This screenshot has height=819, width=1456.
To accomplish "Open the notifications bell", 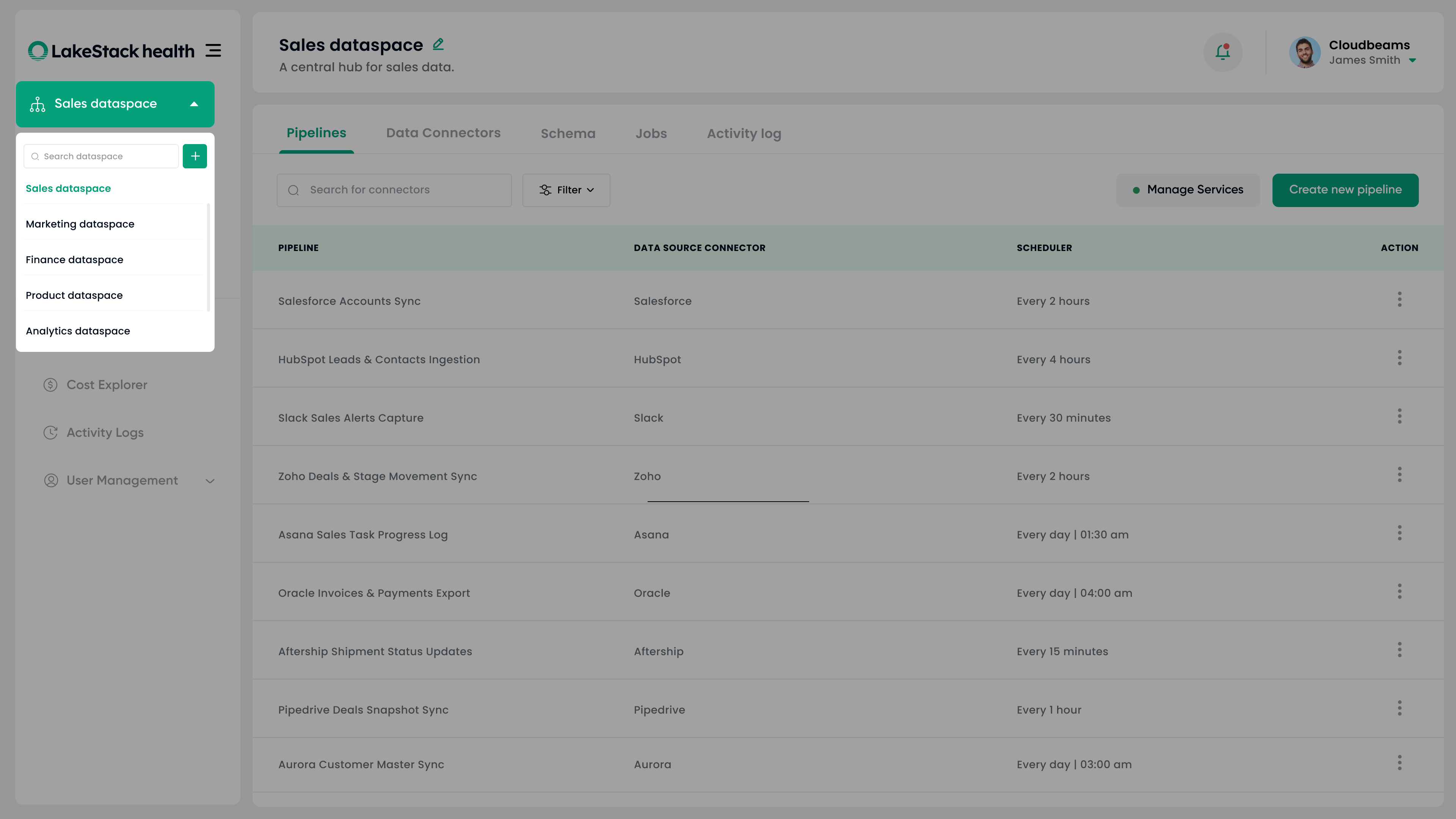I will 1222,52.
